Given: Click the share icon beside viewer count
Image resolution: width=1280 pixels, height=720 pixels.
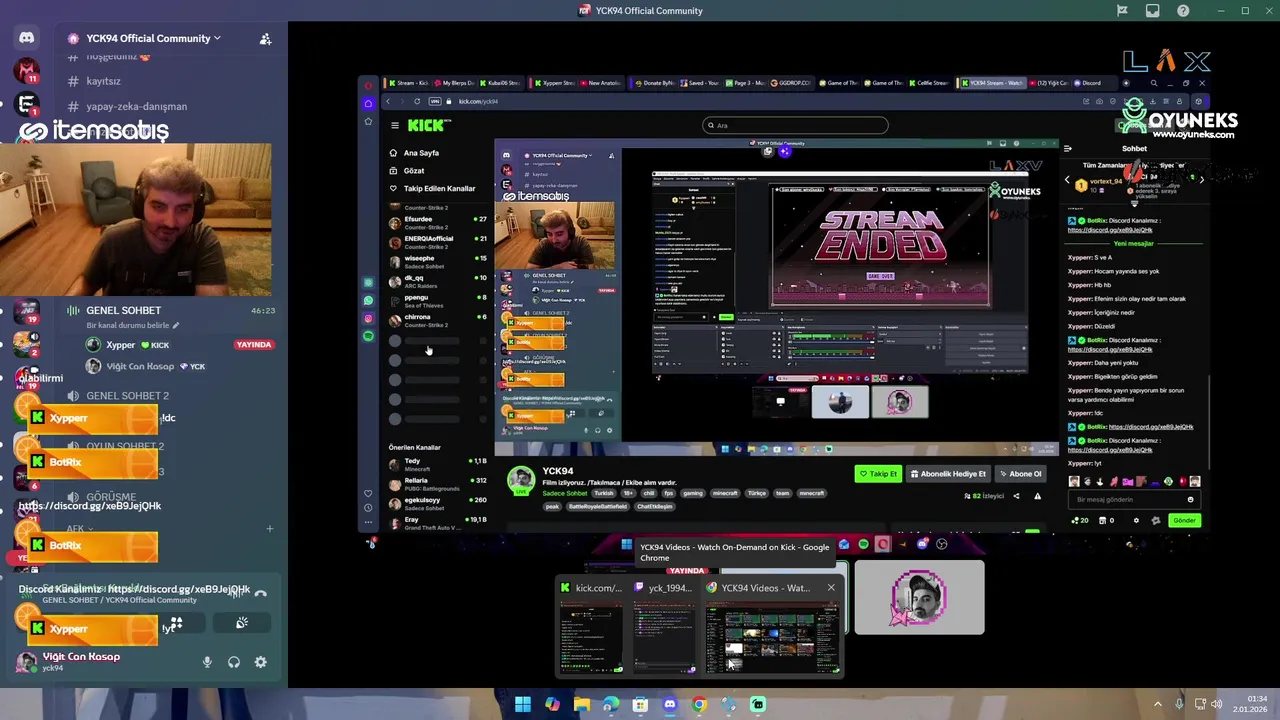Looking at the screenshot, I should click(1016, 496).
